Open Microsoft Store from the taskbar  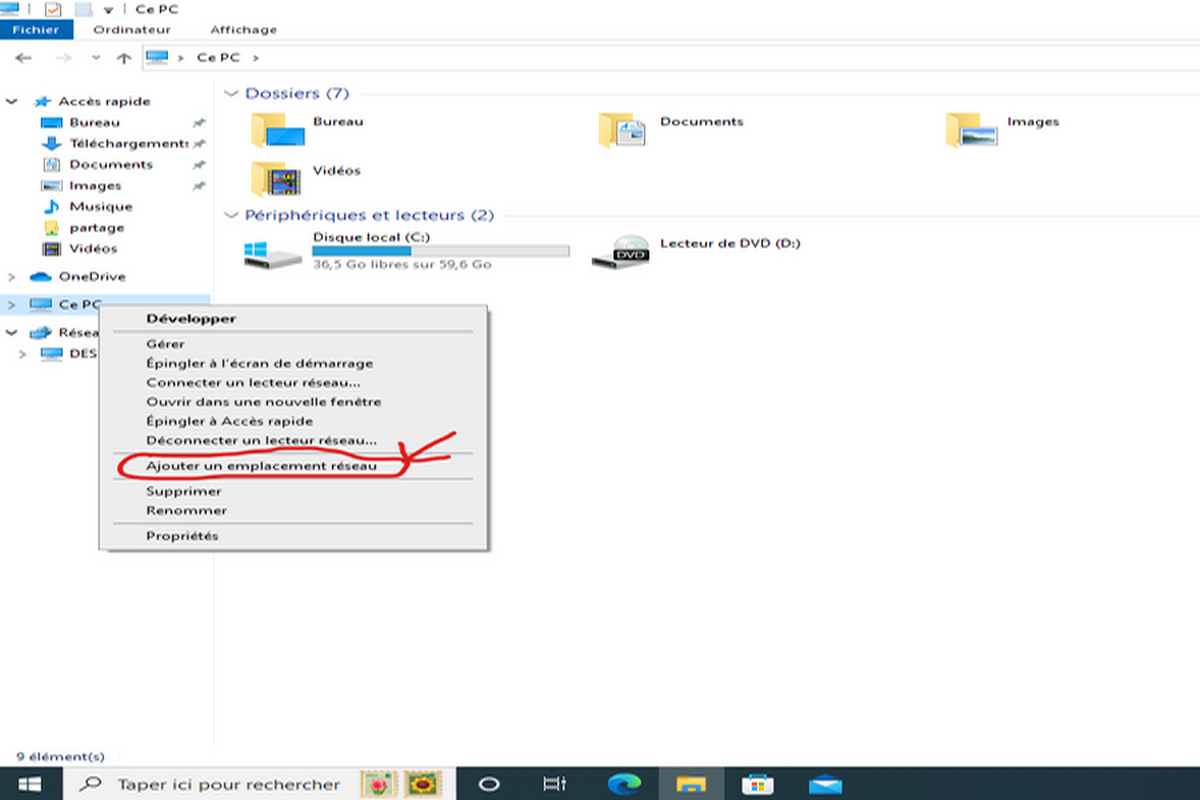point(758,783)
